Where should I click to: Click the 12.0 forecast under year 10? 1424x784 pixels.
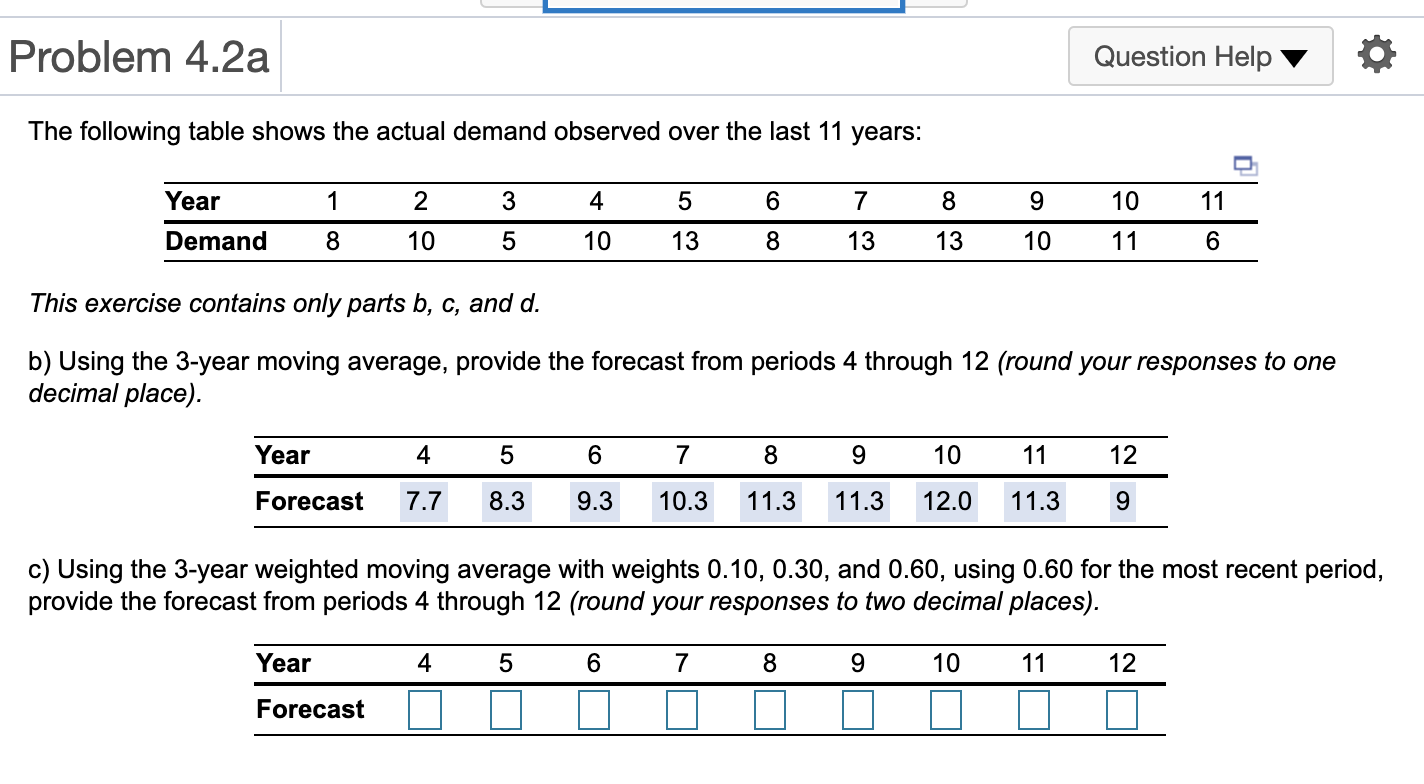(946, 501)
